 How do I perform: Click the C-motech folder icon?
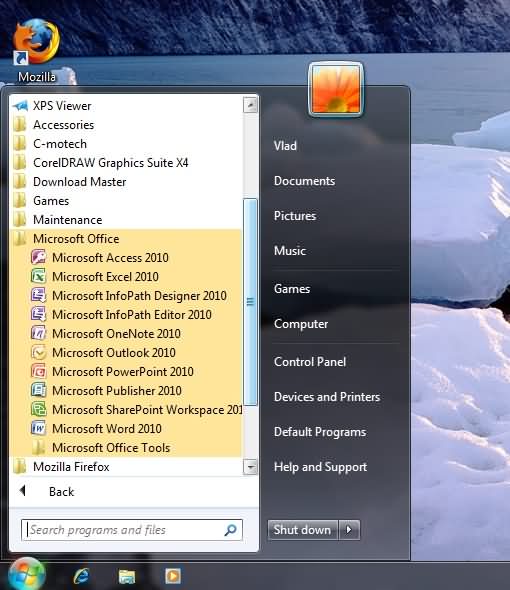[20, 144]
